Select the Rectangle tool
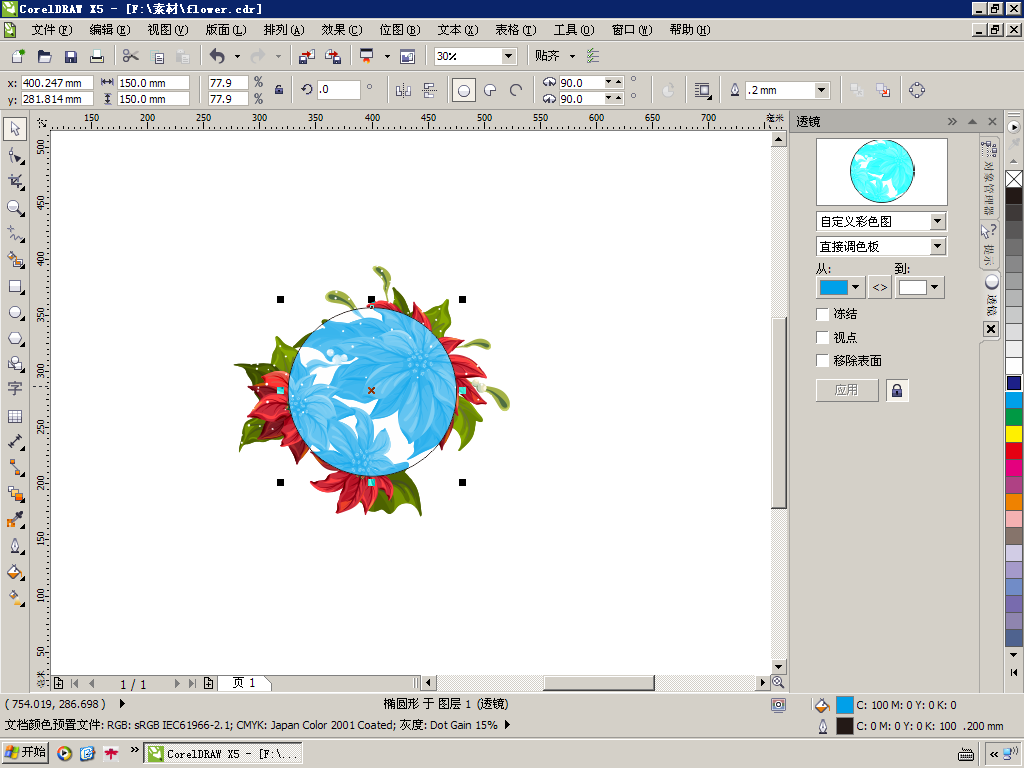 coord(15,287)
